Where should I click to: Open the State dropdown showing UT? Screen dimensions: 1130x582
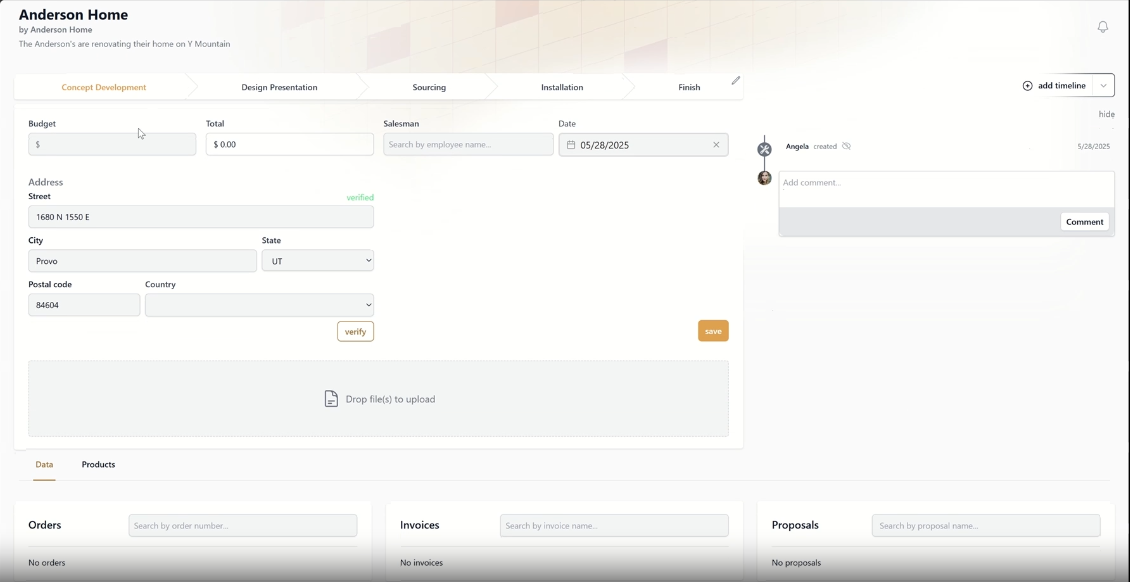(x=318, y=261)
